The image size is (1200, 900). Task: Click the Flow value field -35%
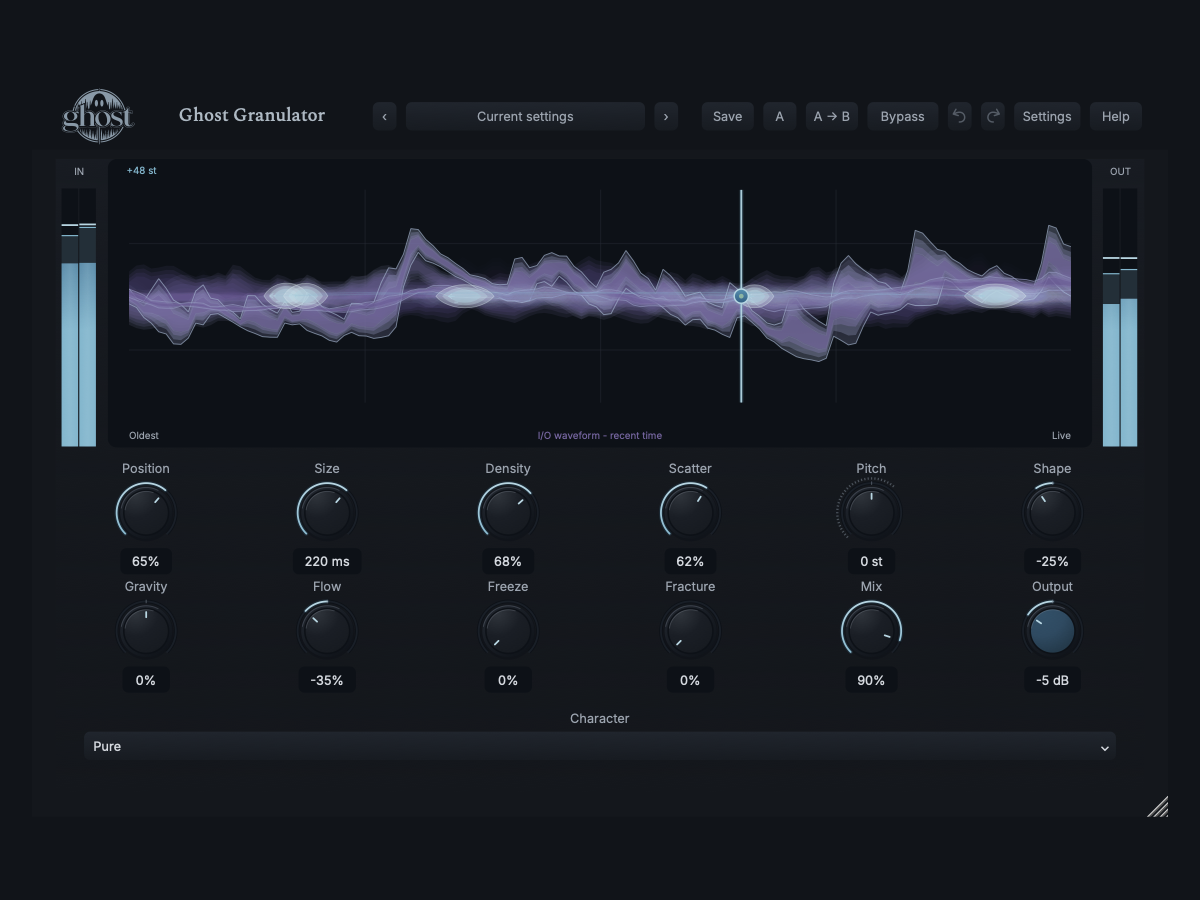pyautogui.click(x=327, y=680)
